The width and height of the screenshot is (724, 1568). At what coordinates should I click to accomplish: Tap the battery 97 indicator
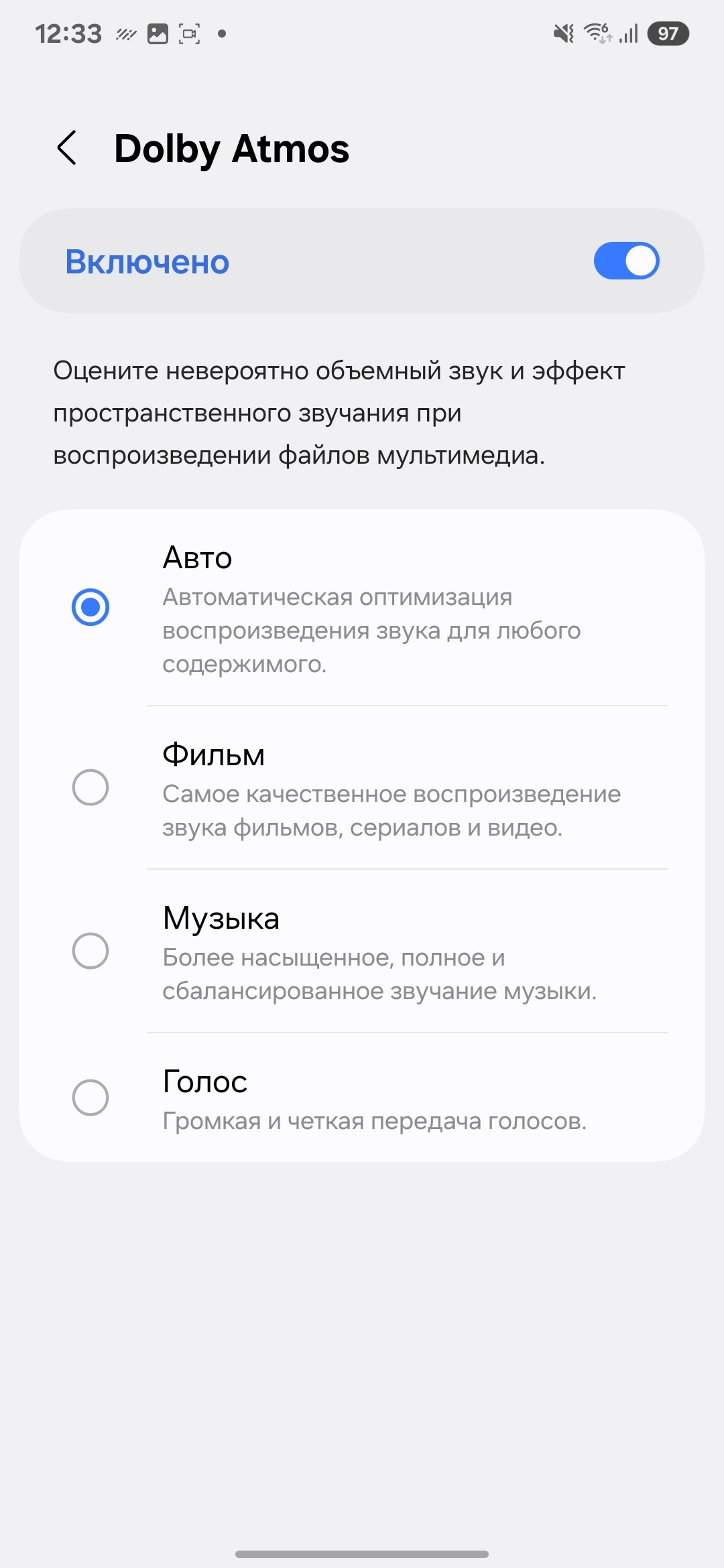[668, 34]
